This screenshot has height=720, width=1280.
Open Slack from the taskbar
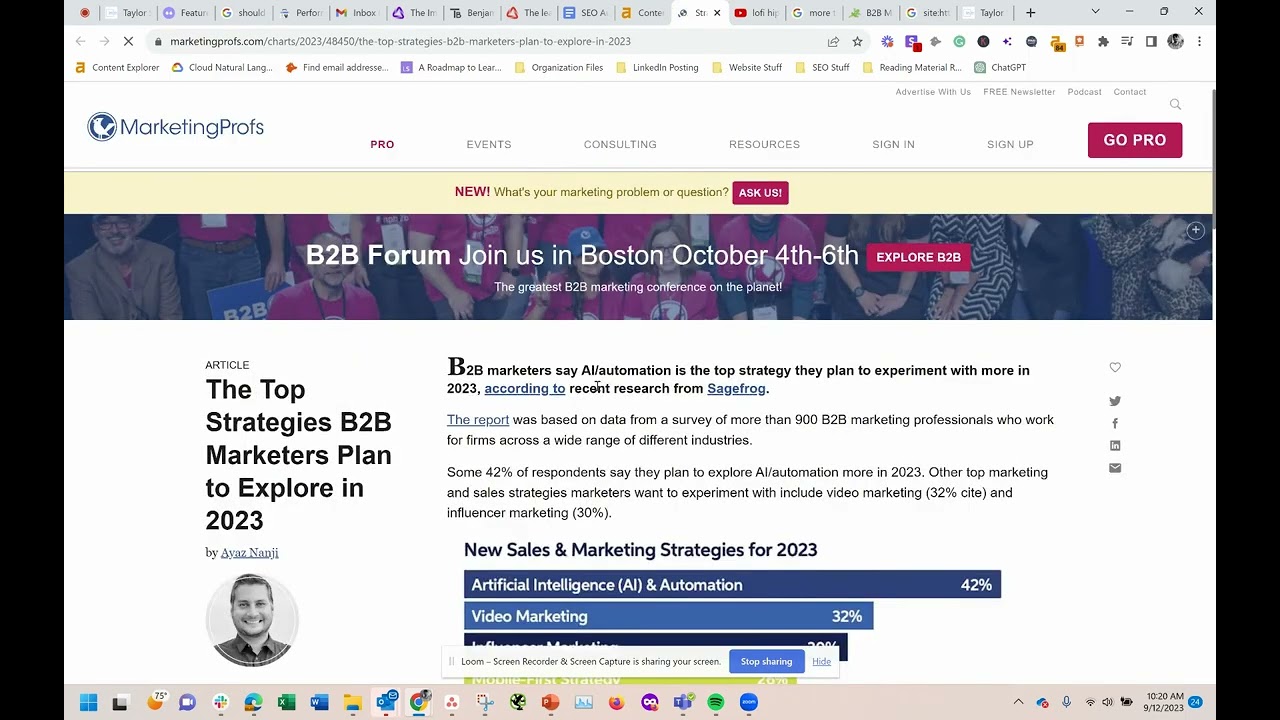pos(220,703)
